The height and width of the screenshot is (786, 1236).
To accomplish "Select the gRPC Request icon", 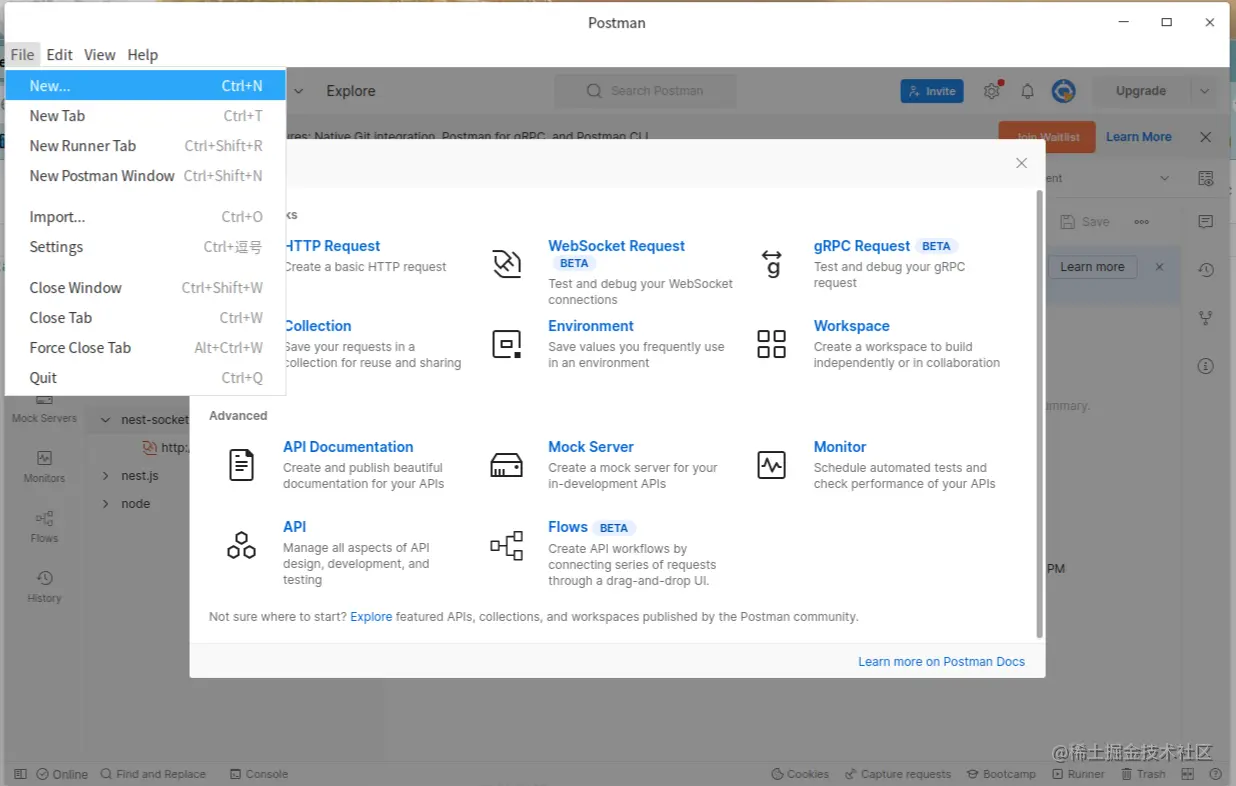I will coord(772,264).
